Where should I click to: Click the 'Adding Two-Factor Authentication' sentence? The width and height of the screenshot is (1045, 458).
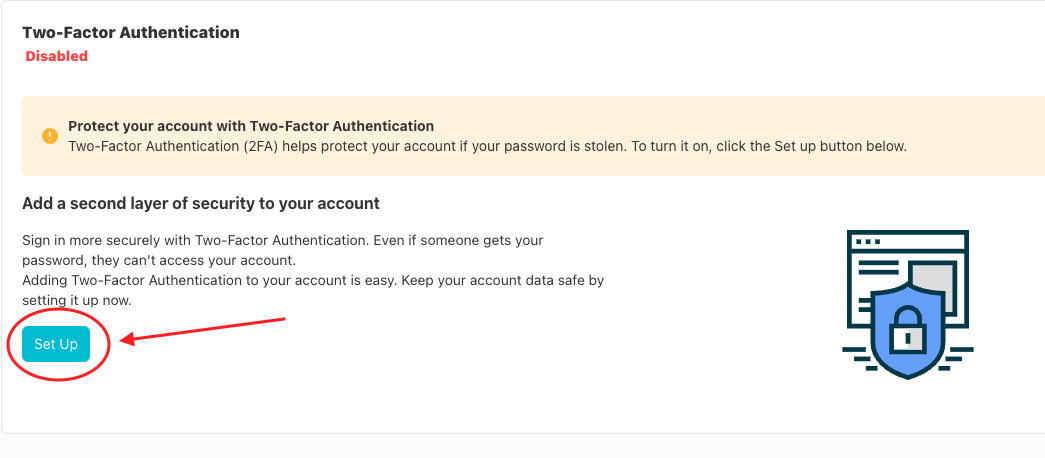click(313, 280)
